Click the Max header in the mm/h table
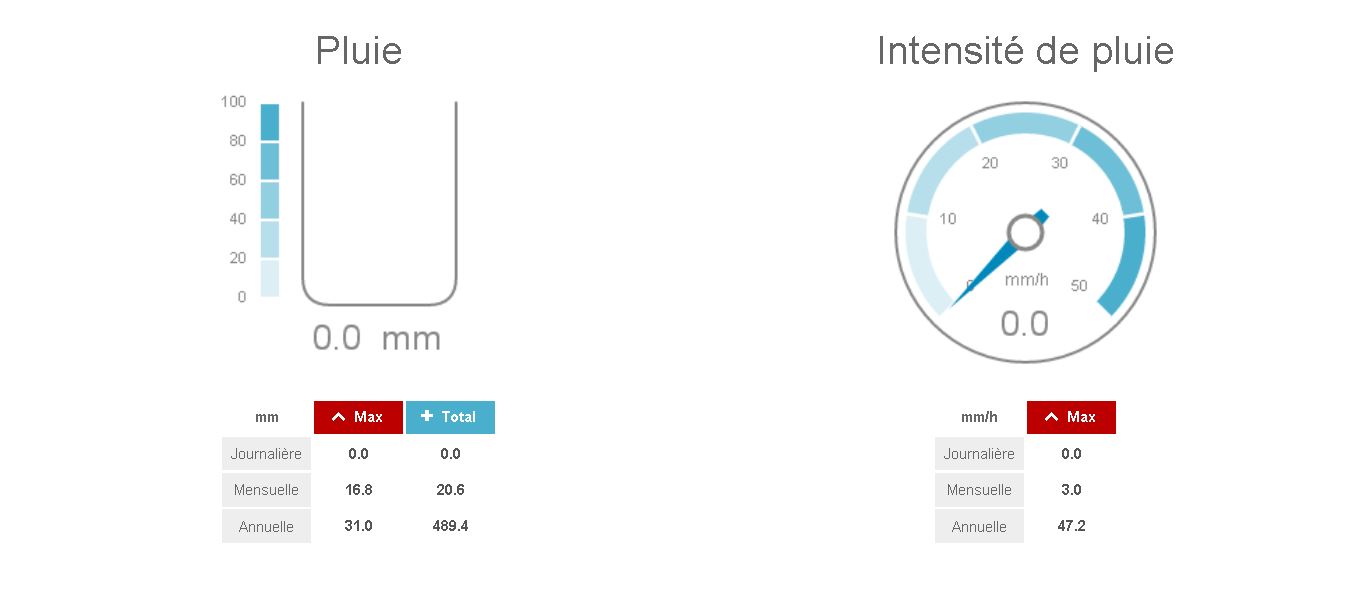This screenshot has width=1361, height=604. pos(1071,417)
